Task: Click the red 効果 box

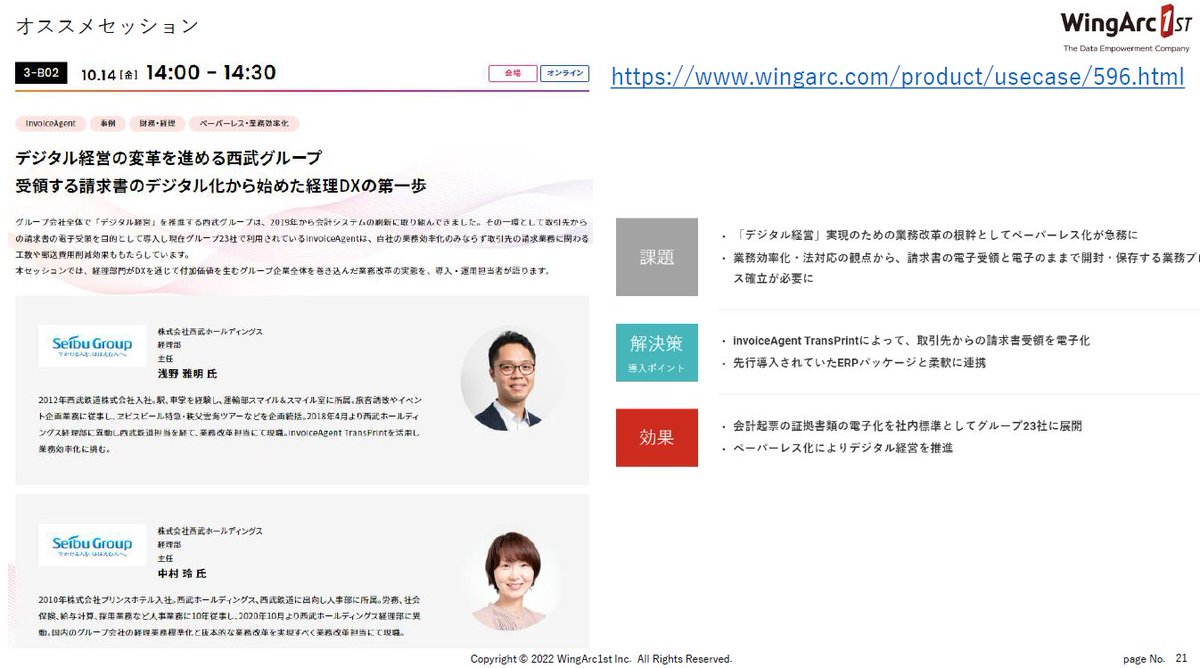Action: tap(657, 437)
